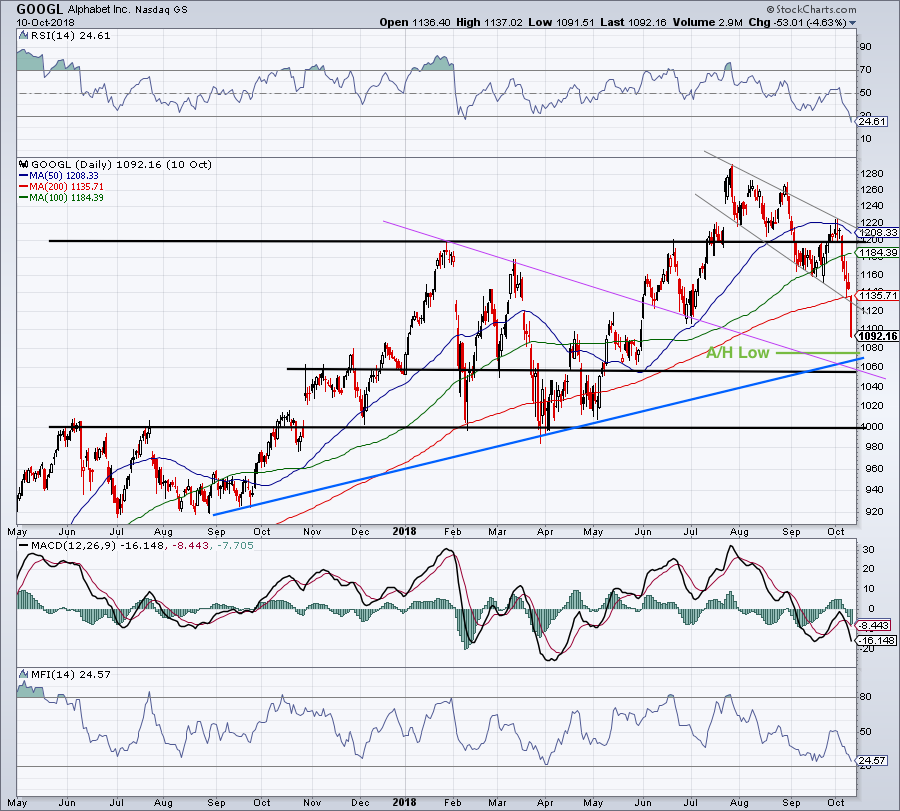Click the MACD(12,26,9) panel legend icon
The height and width of the screenshot is (811, 900).
[x=24, y=545]
